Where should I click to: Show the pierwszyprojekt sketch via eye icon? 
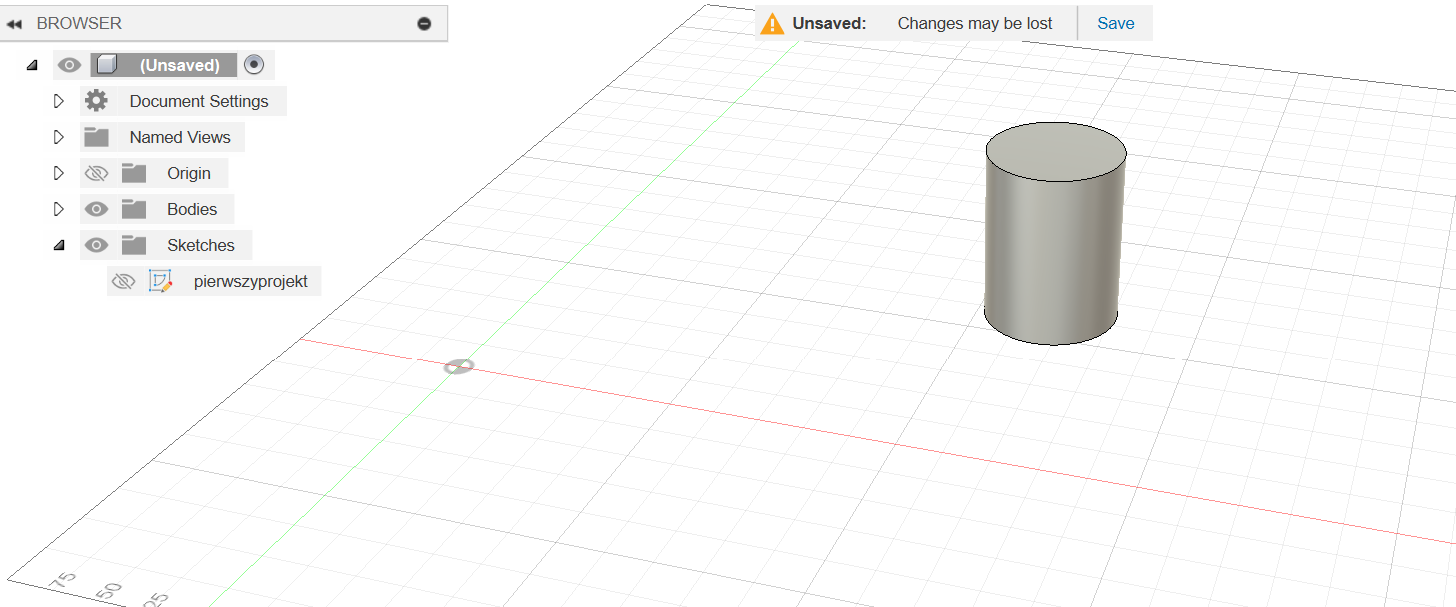[x=123, y=281]
